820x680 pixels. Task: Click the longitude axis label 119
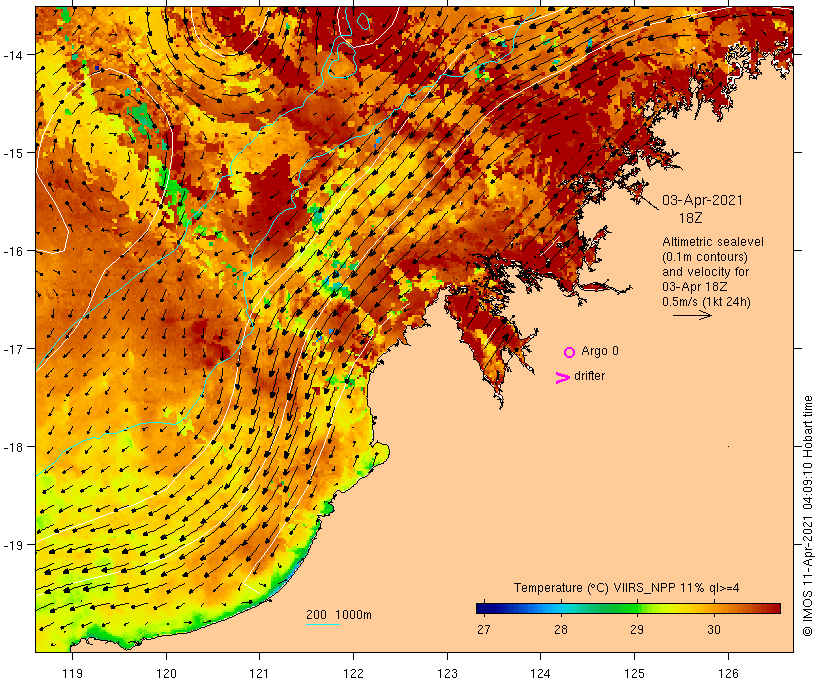(73, 673)
